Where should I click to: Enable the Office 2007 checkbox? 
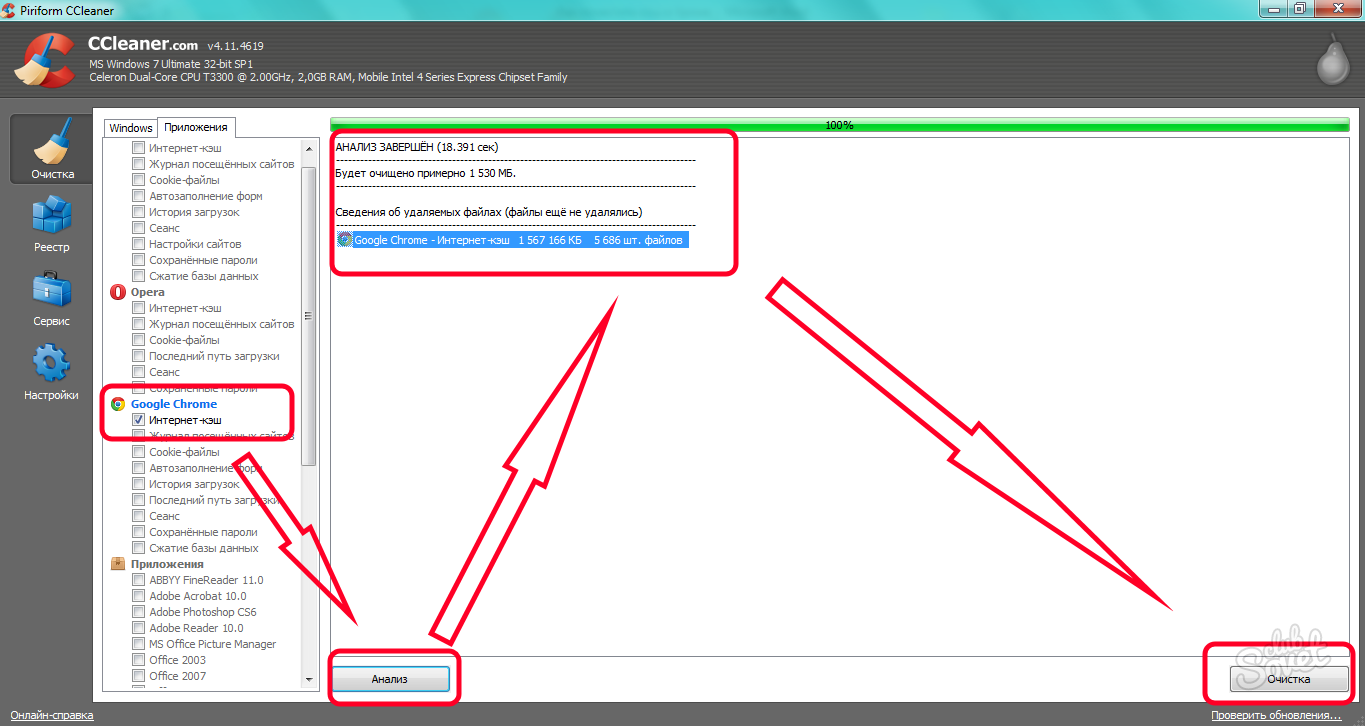point(139,676)
